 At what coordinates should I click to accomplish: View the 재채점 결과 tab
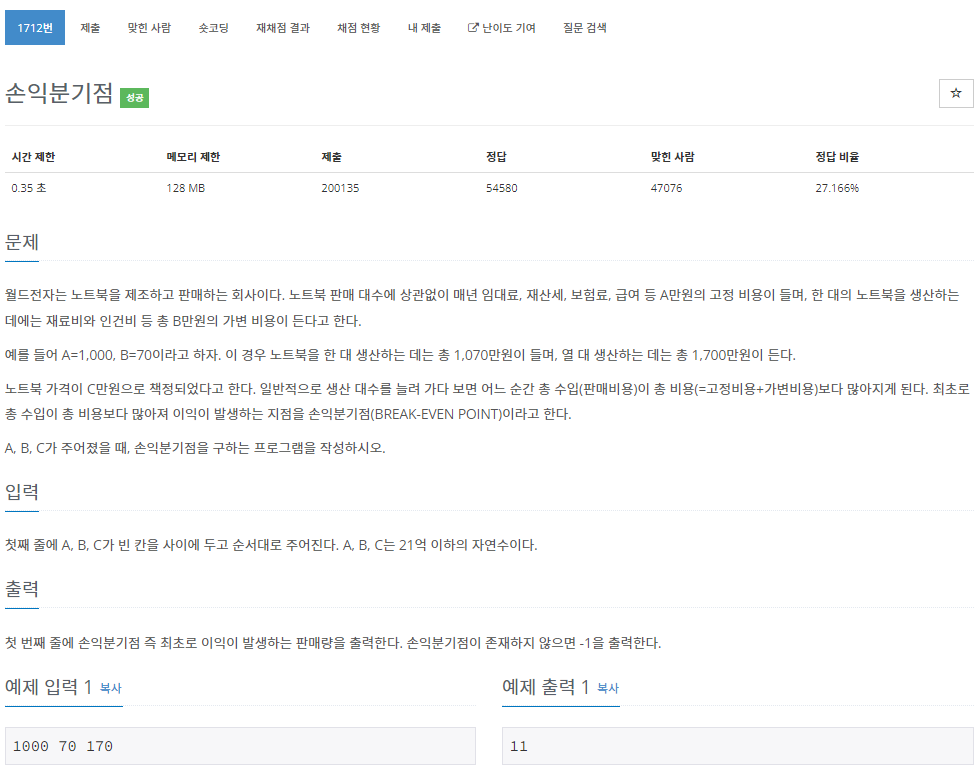[x=283, y=27]
